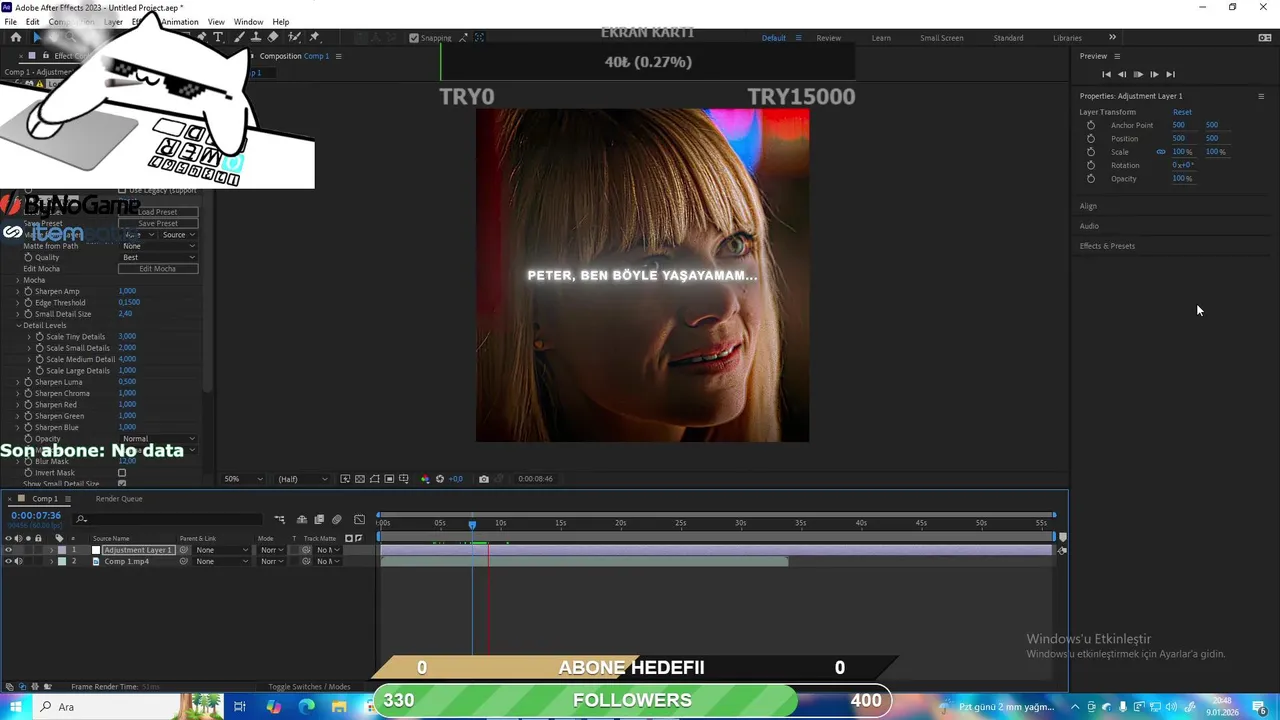Click the viewer reset exposure icon
The width and height of the screenshot is (1280, 720).
coord(440,479)
